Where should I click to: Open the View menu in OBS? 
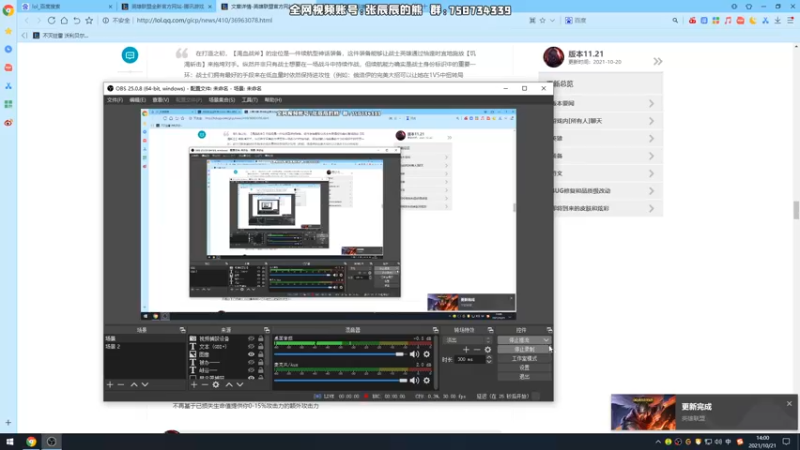coord(161,100)
